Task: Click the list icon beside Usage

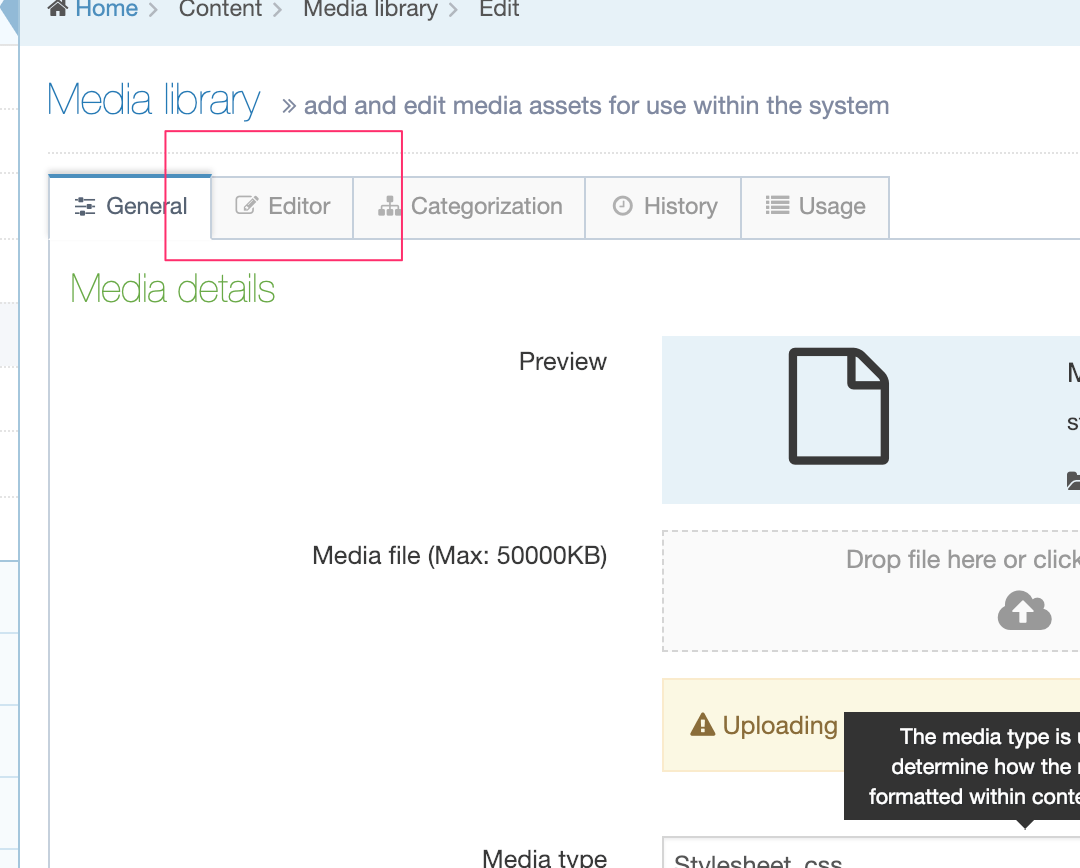Action: point(777,206)
